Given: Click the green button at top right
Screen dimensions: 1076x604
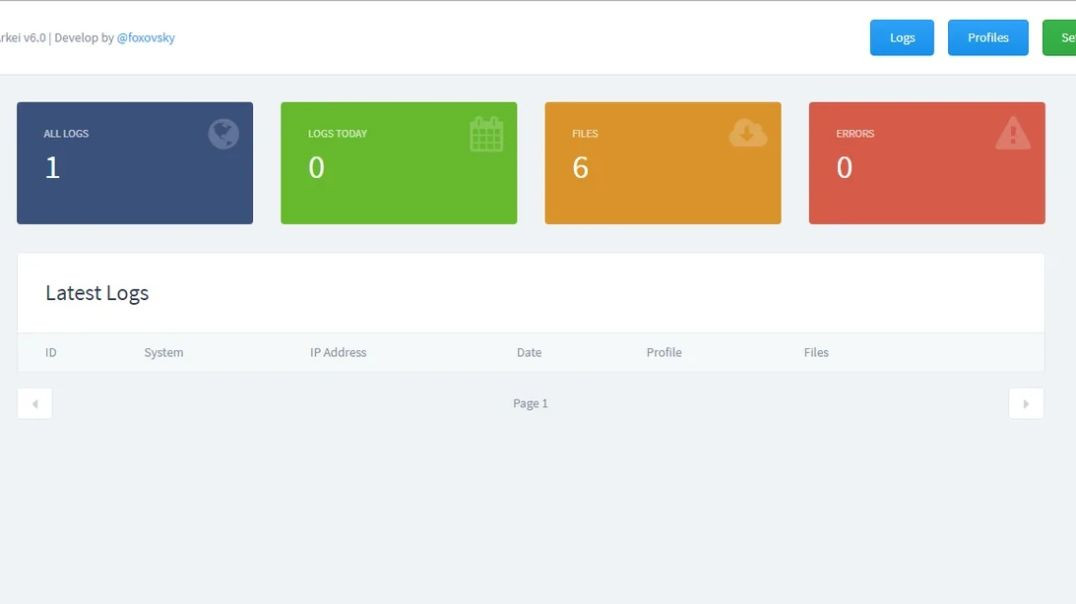Looking at the screenshot, I should [x=1060, y=38].
